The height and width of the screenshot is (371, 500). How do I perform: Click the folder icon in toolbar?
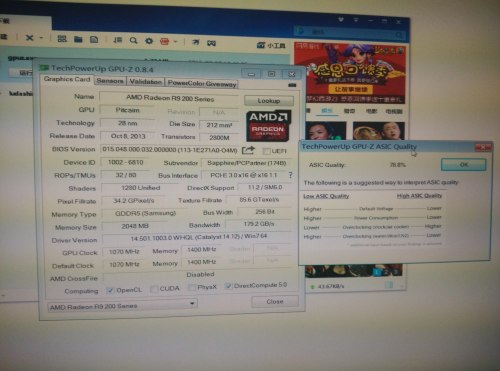coord(78,40)
